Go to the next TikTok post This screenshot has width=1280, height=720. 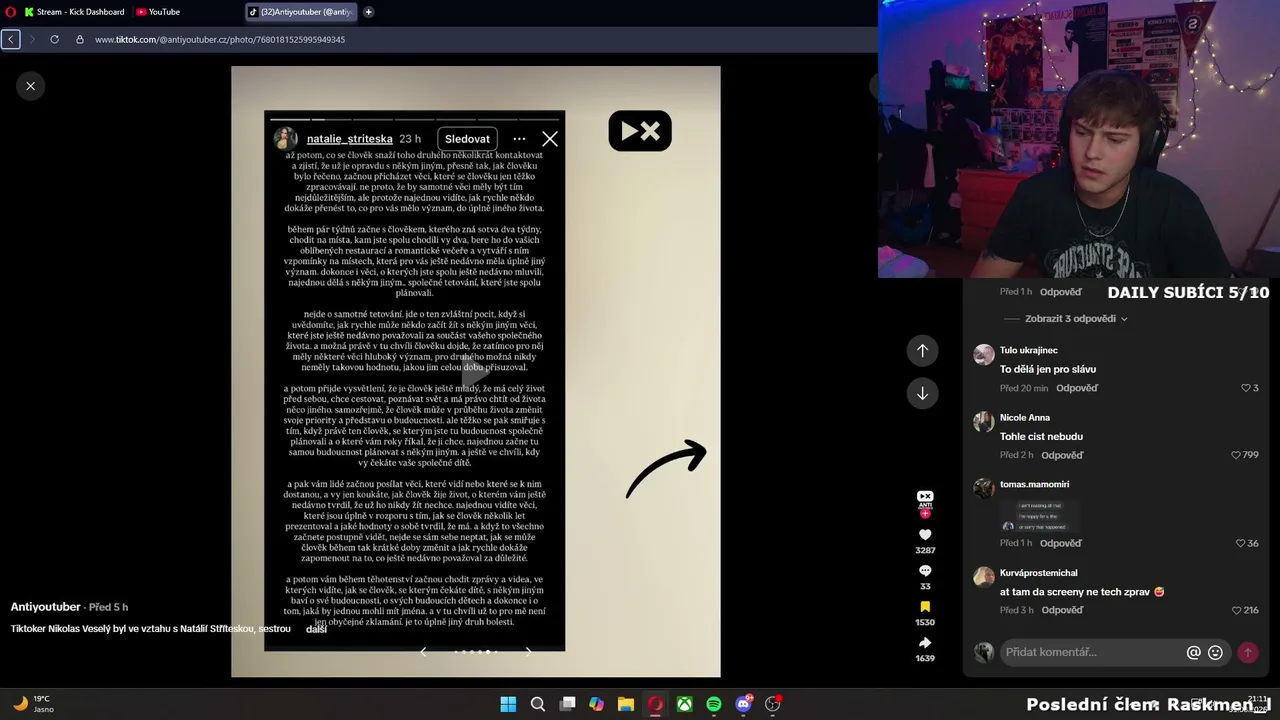(922, 393)
